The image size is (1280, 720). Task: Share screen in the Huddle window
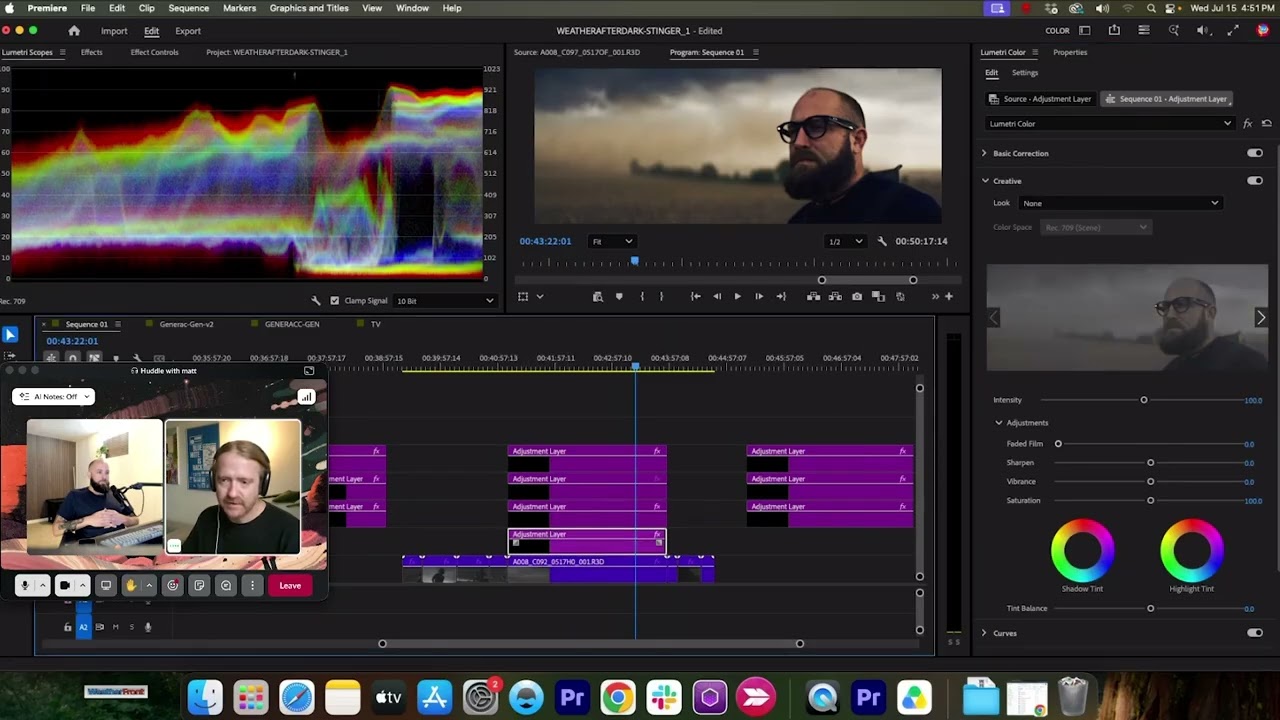click(x=106, y=585)
